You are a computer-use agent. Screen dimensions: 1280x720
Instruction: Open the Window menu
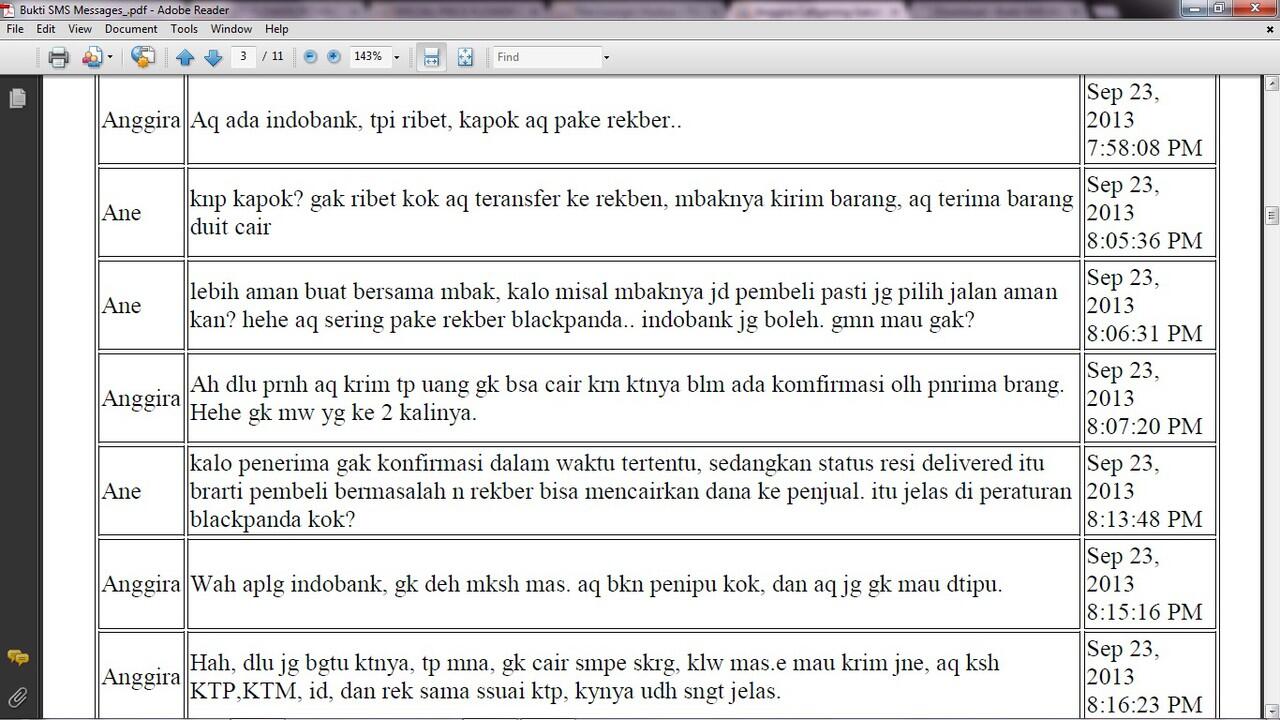tap(231, 29)
